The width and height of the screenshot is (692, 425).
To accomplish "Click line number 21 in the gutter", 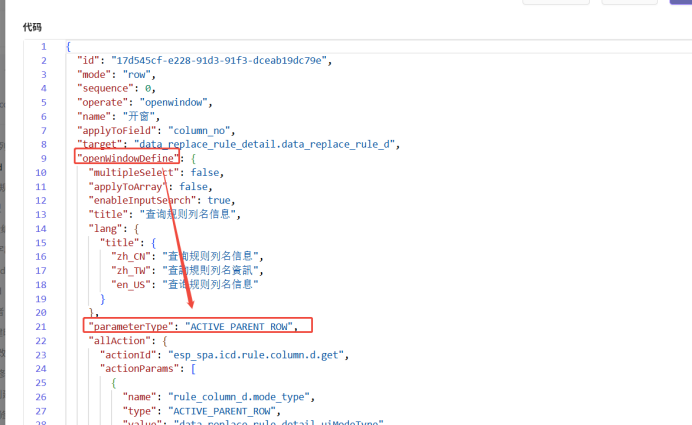I will [x=41, y=326].
